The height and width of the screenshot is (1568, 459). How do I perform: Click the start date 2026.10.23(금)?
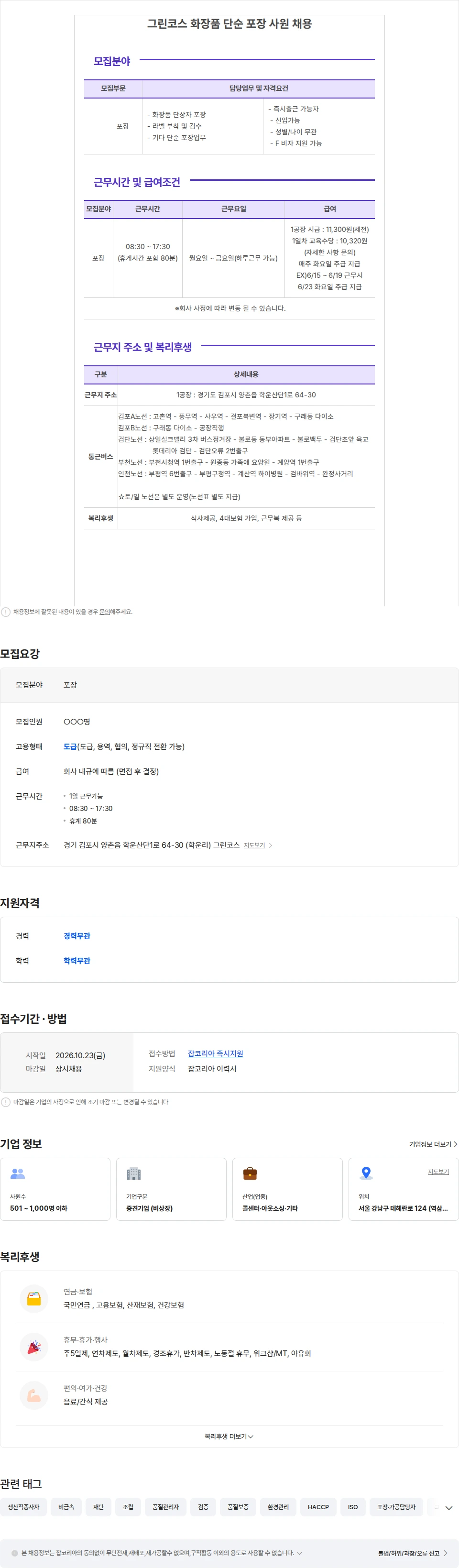tap(80, 1055)
